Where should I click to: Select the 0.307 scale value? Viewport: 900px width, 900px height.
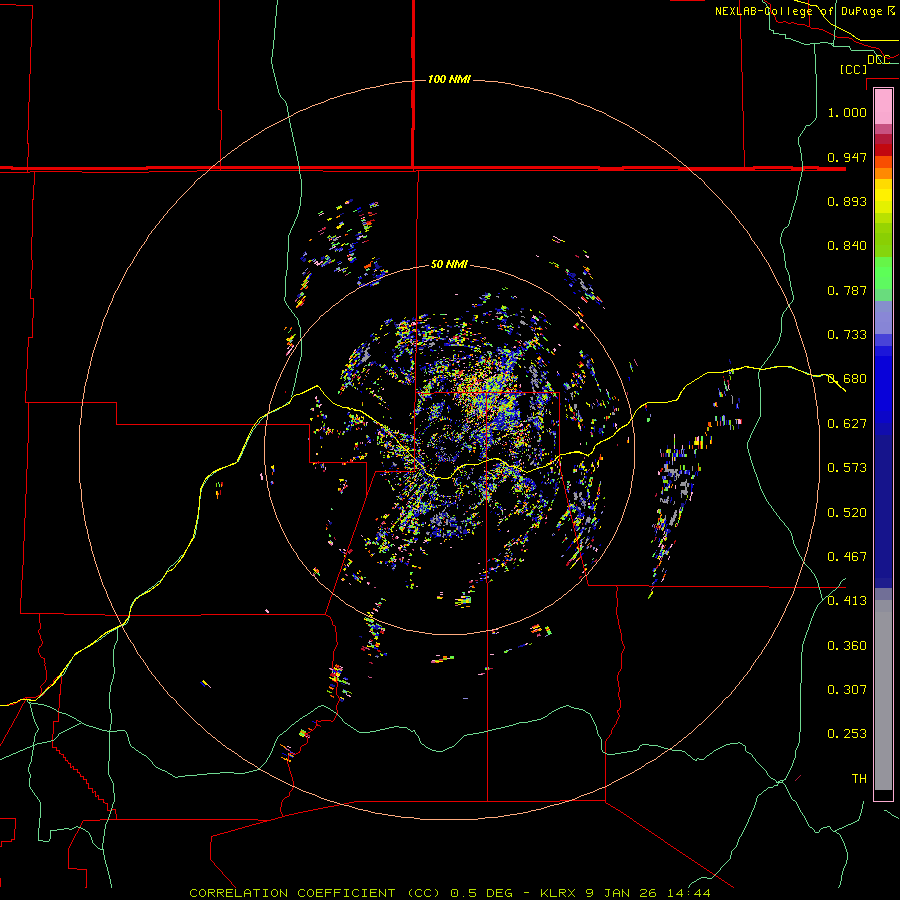[847, 689]
